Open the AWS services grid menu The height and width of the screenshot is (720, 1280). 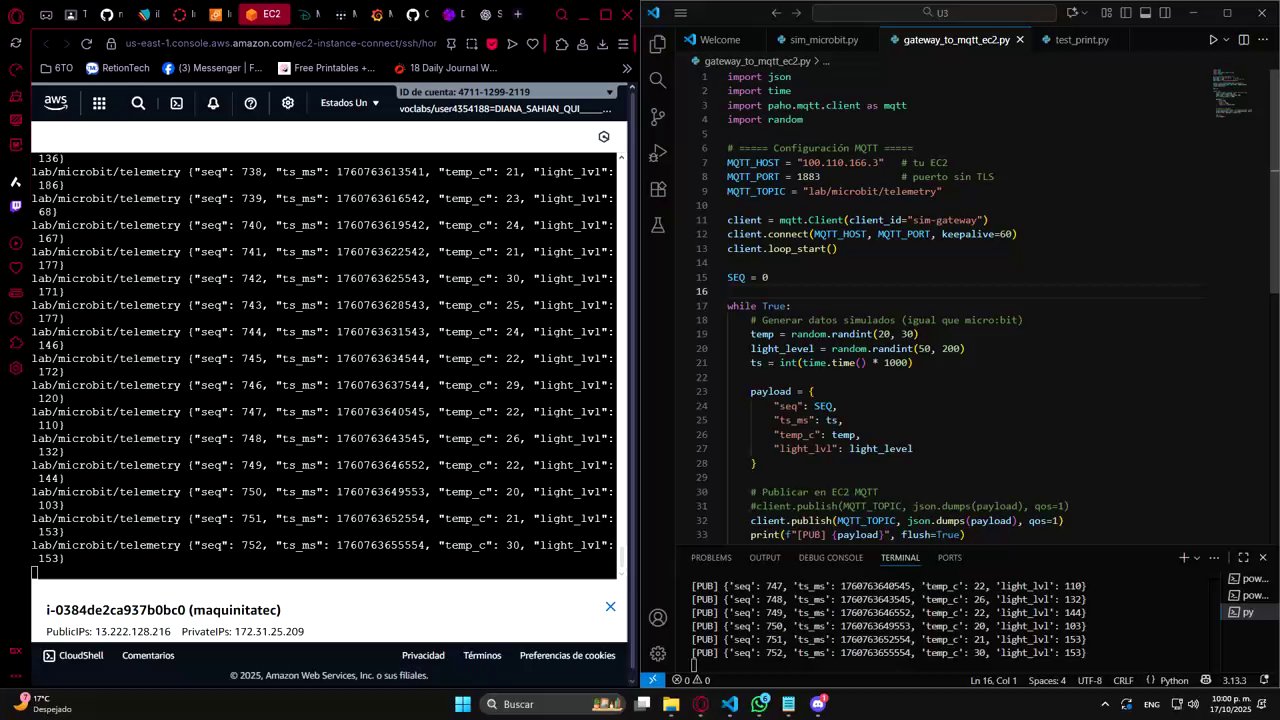pyautogui.click(x=99, y=103)
